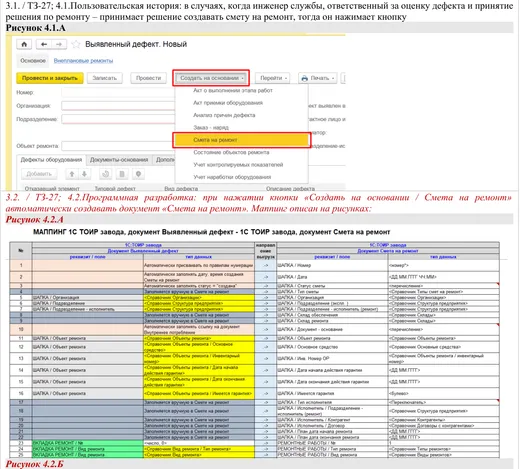Go back with the left arrow button

point(44,44)
